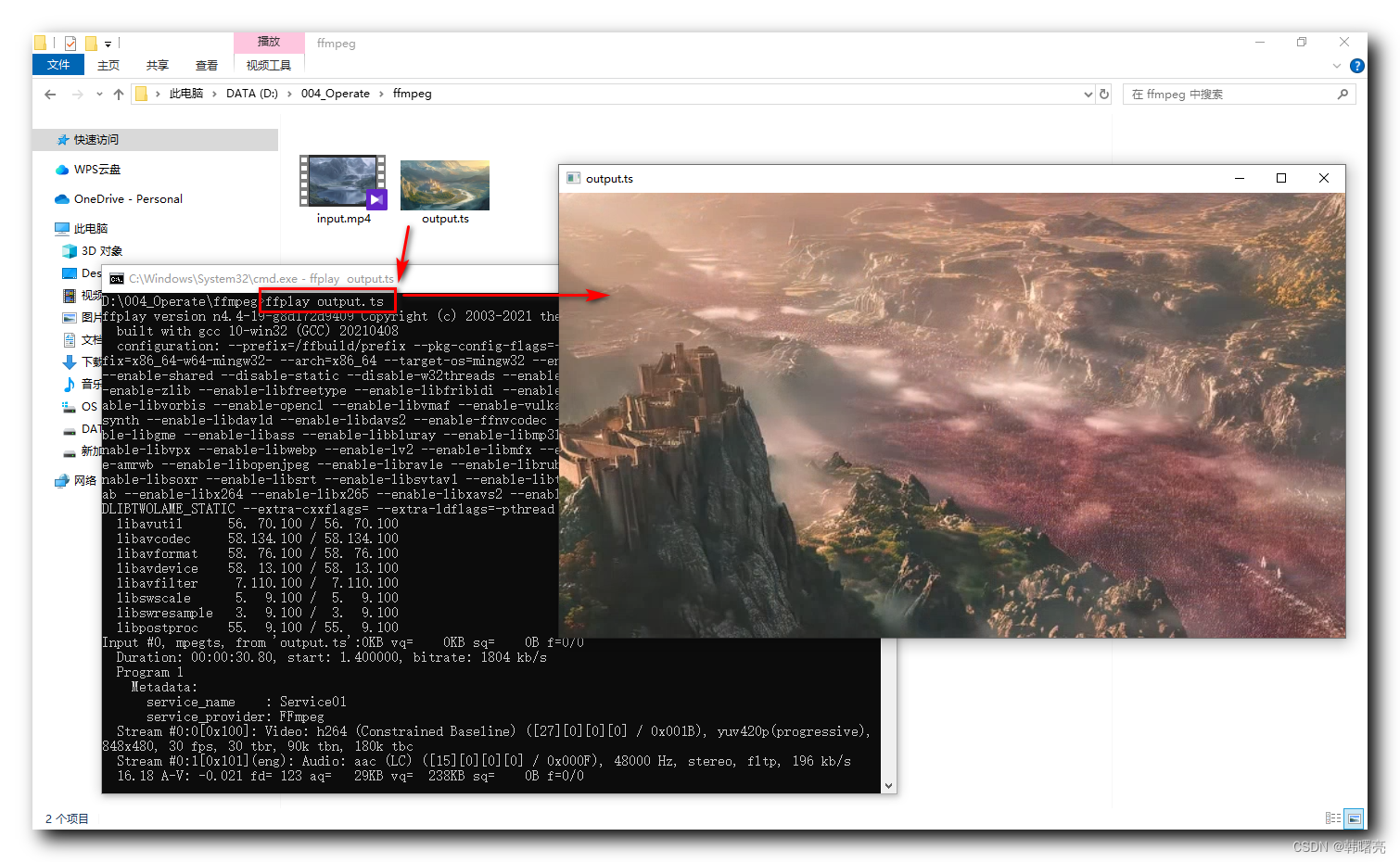The width and height of the screenshot is (1400, 862).
Task: Click ffmpeg breadcrumb in address bar
Action: point(413,94)
